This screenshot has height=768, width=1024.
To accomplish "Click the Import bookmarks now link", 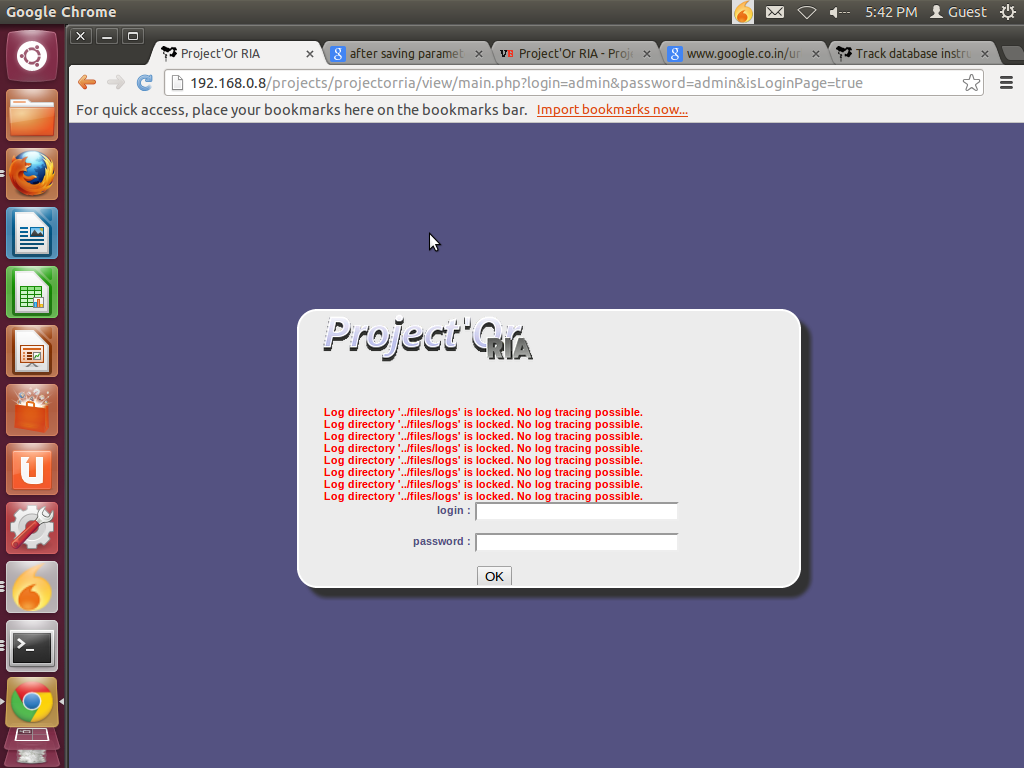I will click(611, 110).
